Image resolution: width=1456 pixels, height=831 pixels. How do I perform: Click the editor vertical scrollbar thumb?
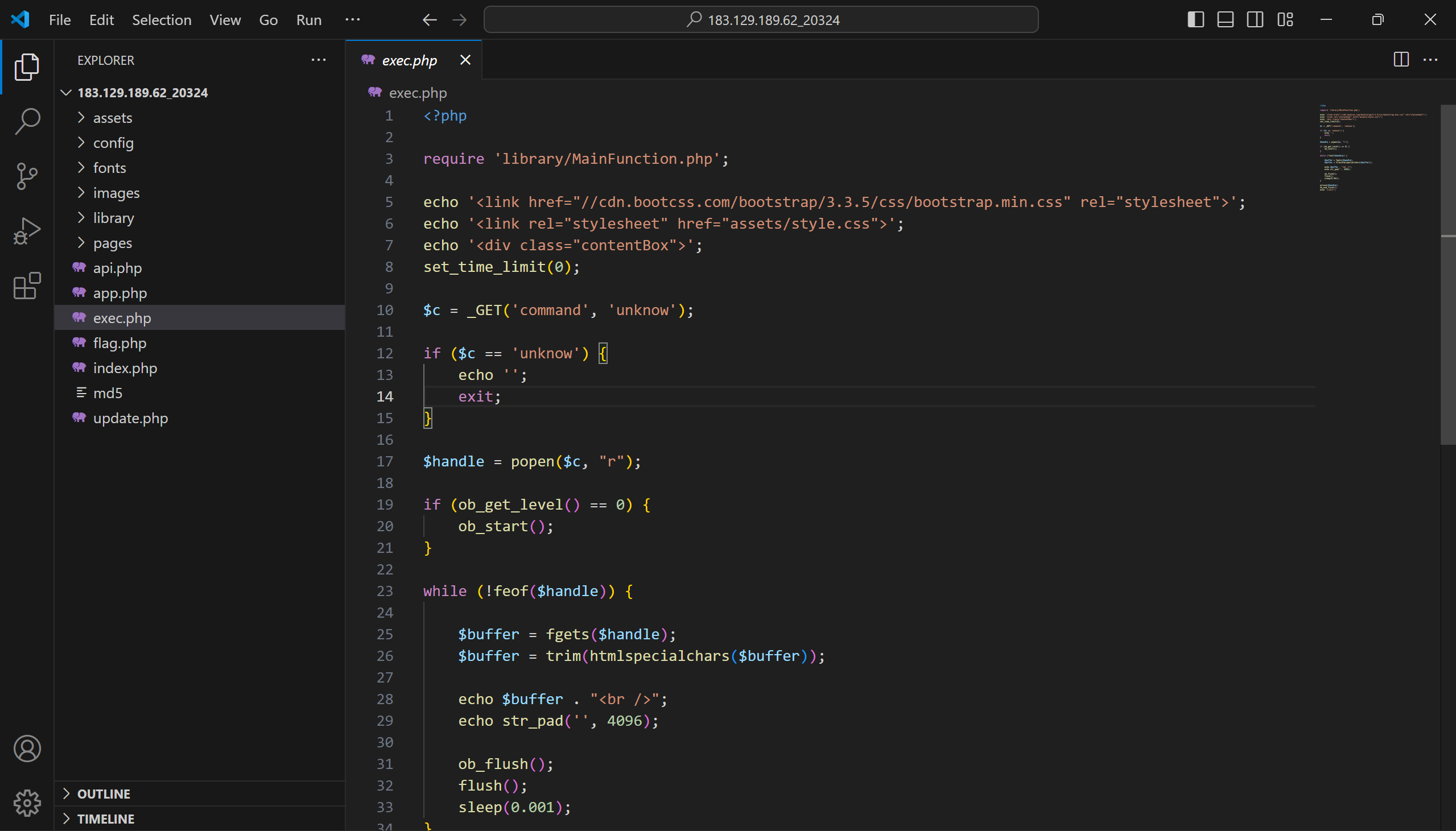pyautogui.click(x=1448, y=274)
